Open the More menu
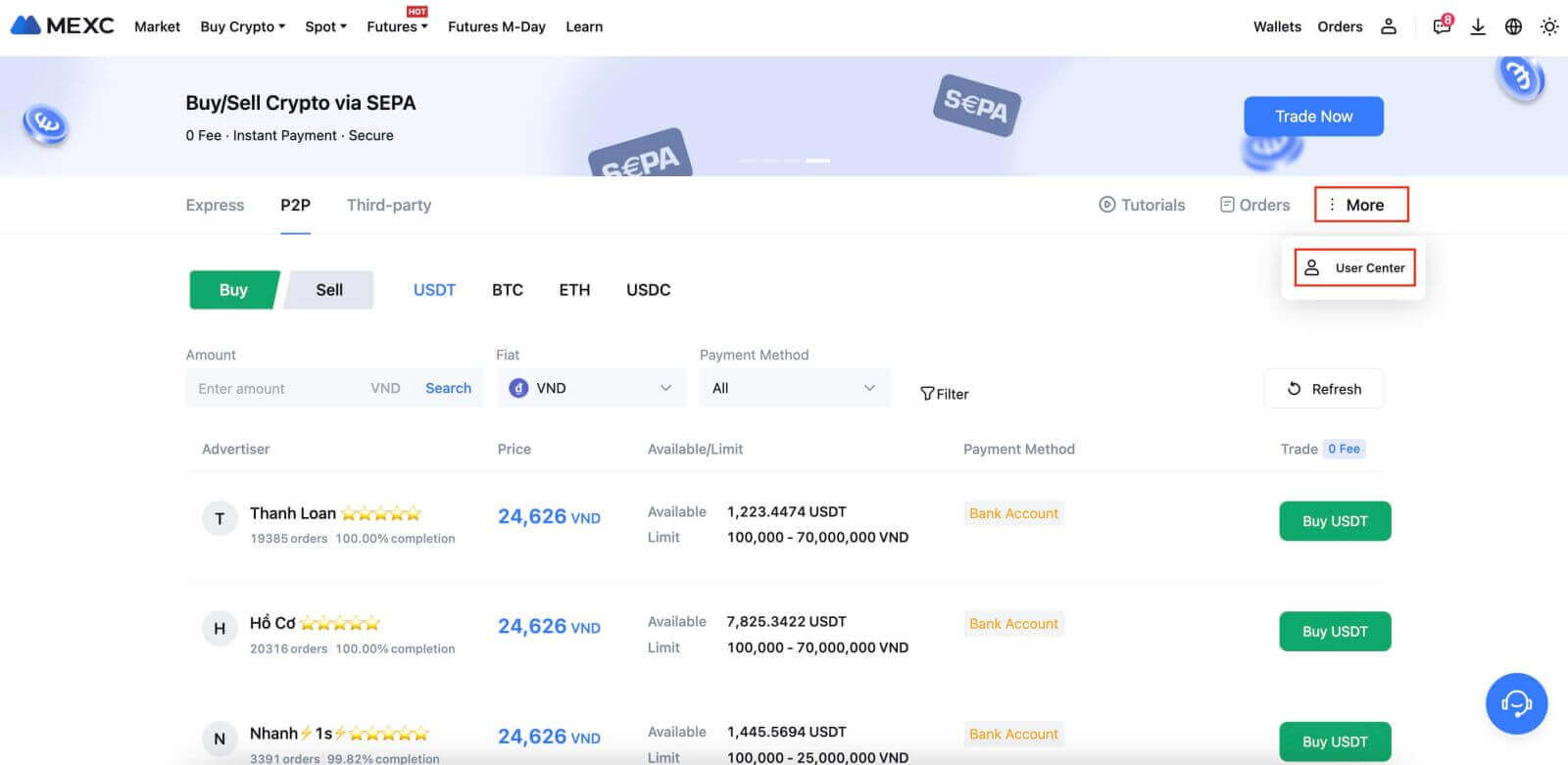 (1361, 205)
